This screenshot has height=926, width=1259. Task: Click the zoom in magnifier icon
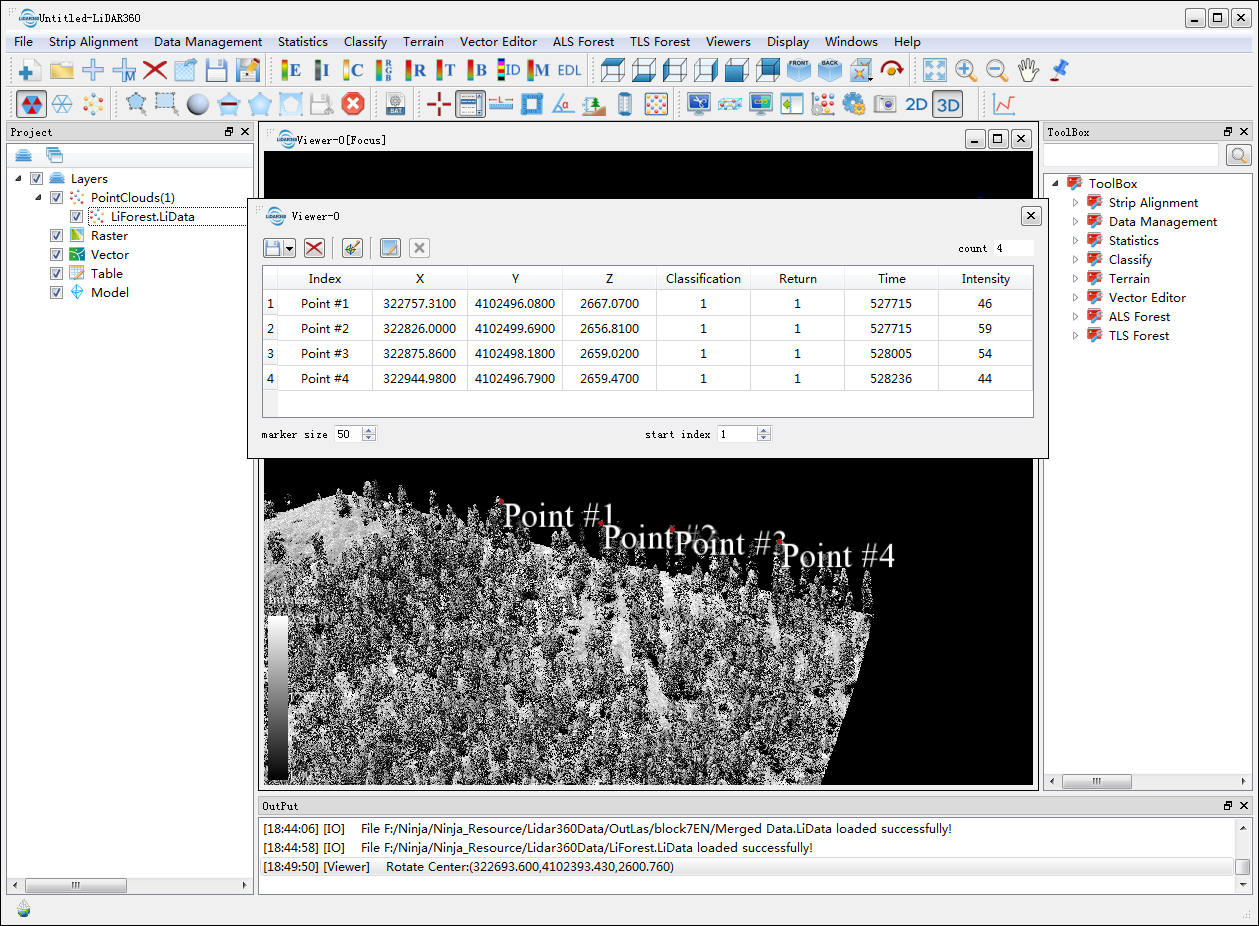pyautogui.click(x=966, y=70)
